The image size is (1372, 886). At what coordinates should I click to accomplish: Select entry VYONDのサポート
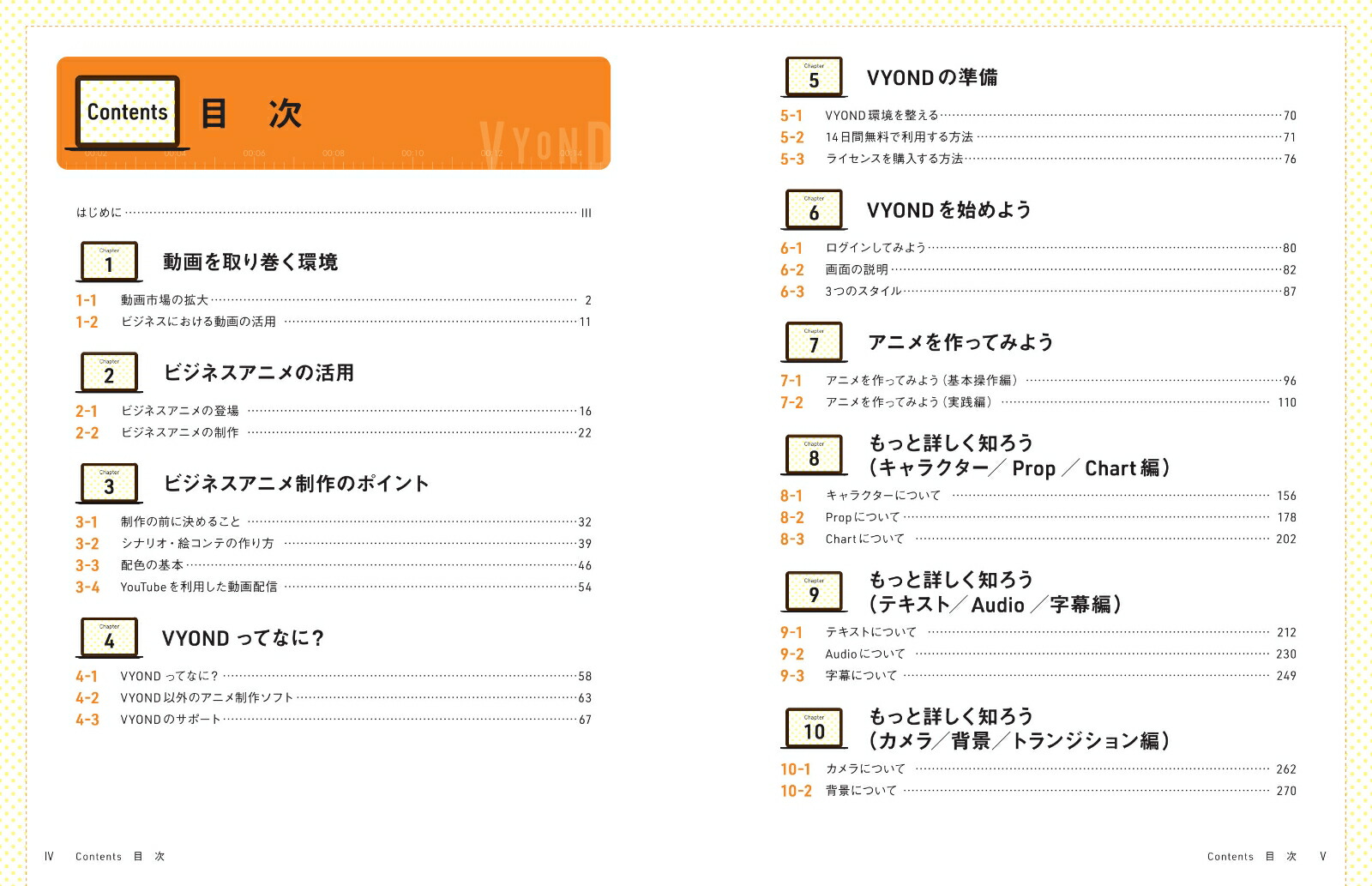171,720
